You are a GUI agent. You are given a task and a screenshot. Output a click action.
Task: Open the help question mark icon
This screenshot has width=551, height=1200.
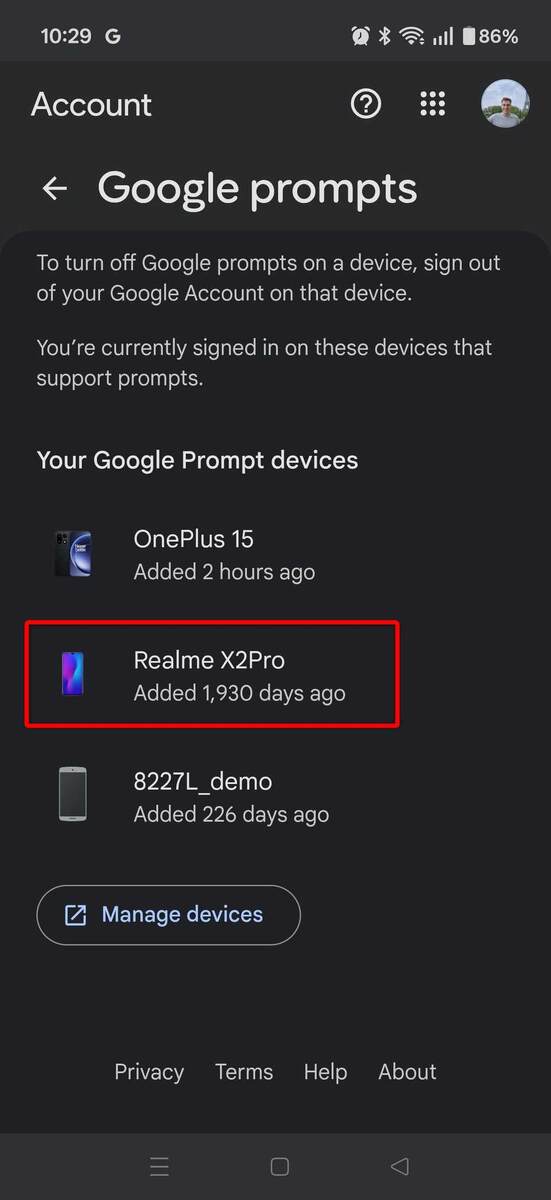coord(366,103)
